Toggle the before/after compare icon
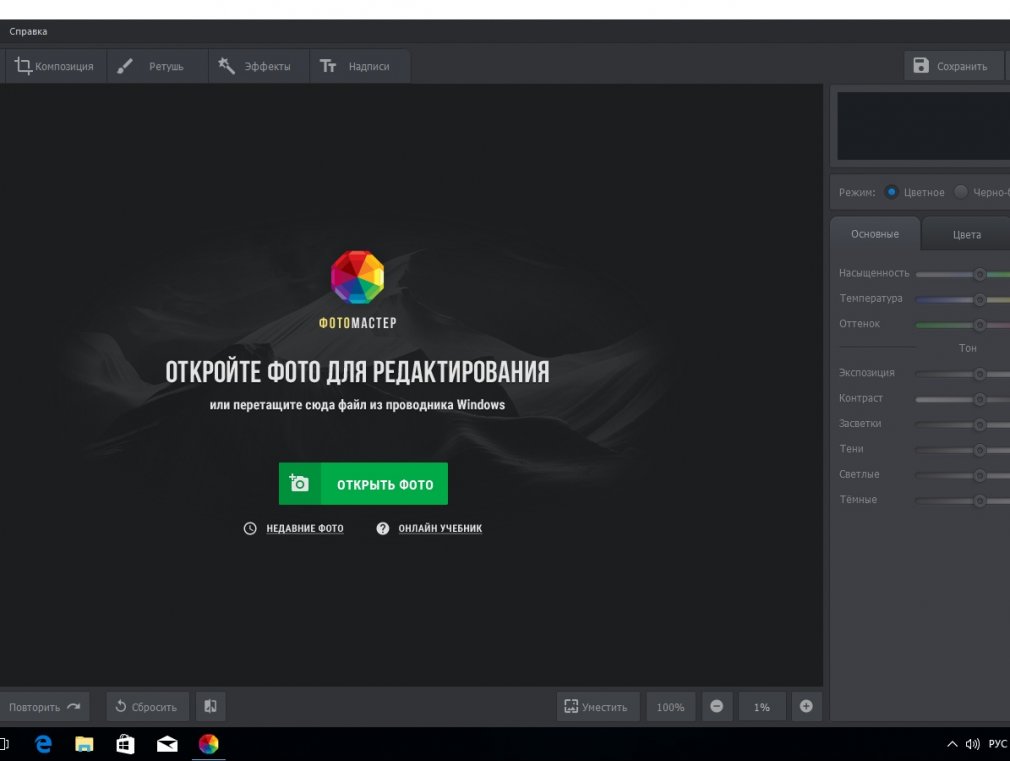1010x761 pixels. pos(211,707)
